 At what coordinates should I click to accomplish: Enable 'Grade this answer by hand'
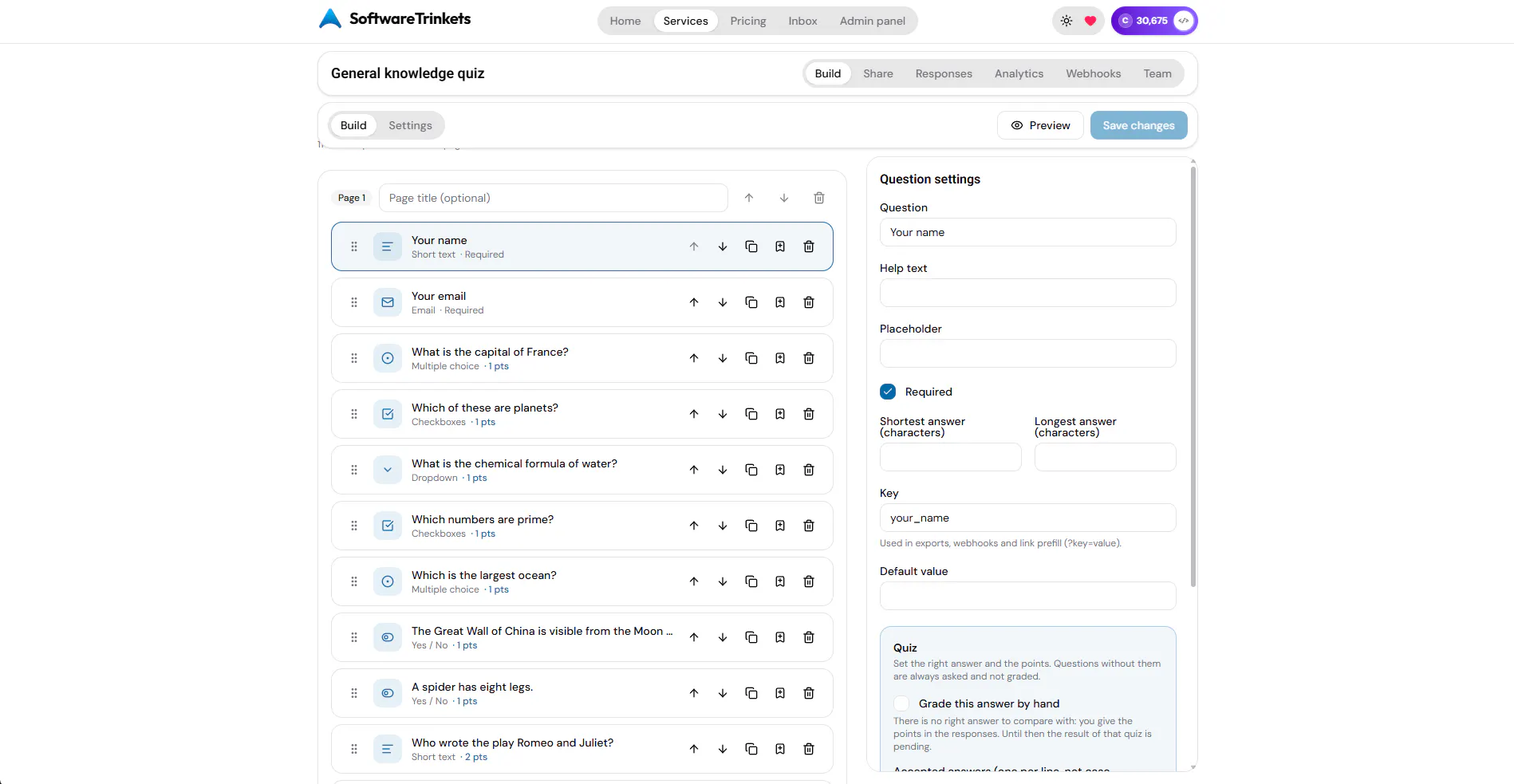pyautogui.click(x=901, y=703)
